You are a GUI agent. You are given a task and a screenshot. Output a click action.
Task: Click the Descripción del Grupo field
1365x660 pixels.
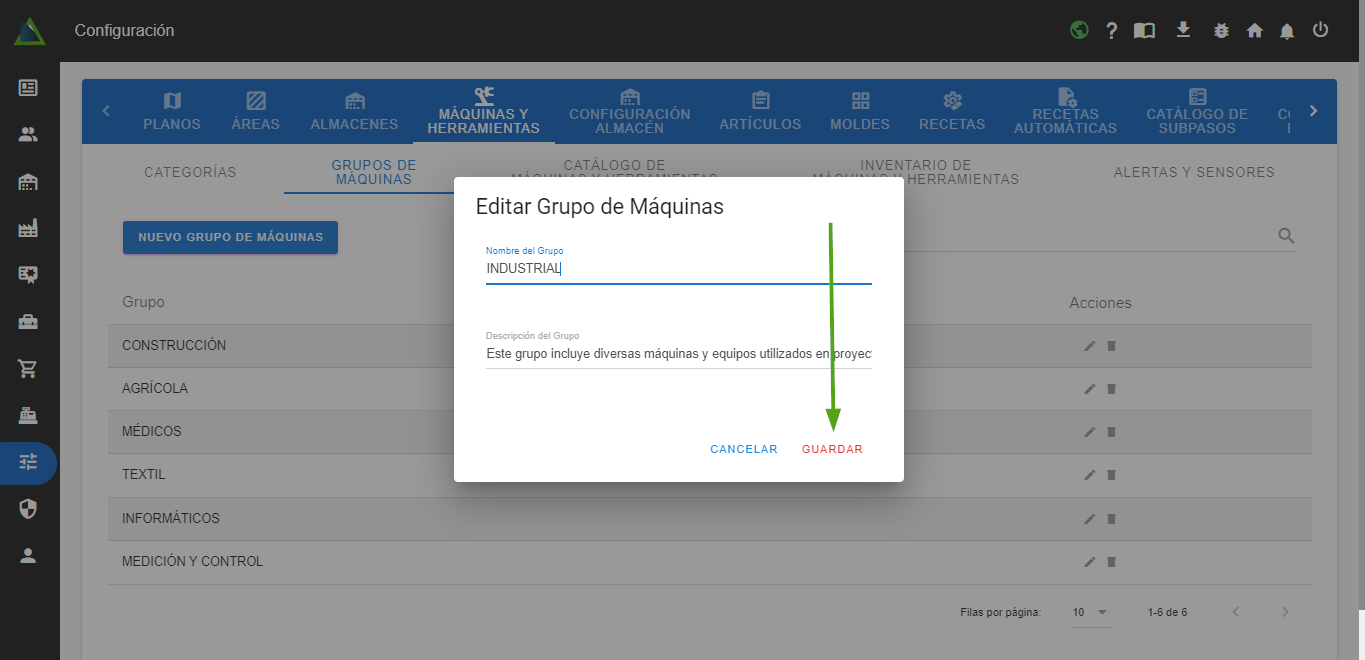[678, 353]
